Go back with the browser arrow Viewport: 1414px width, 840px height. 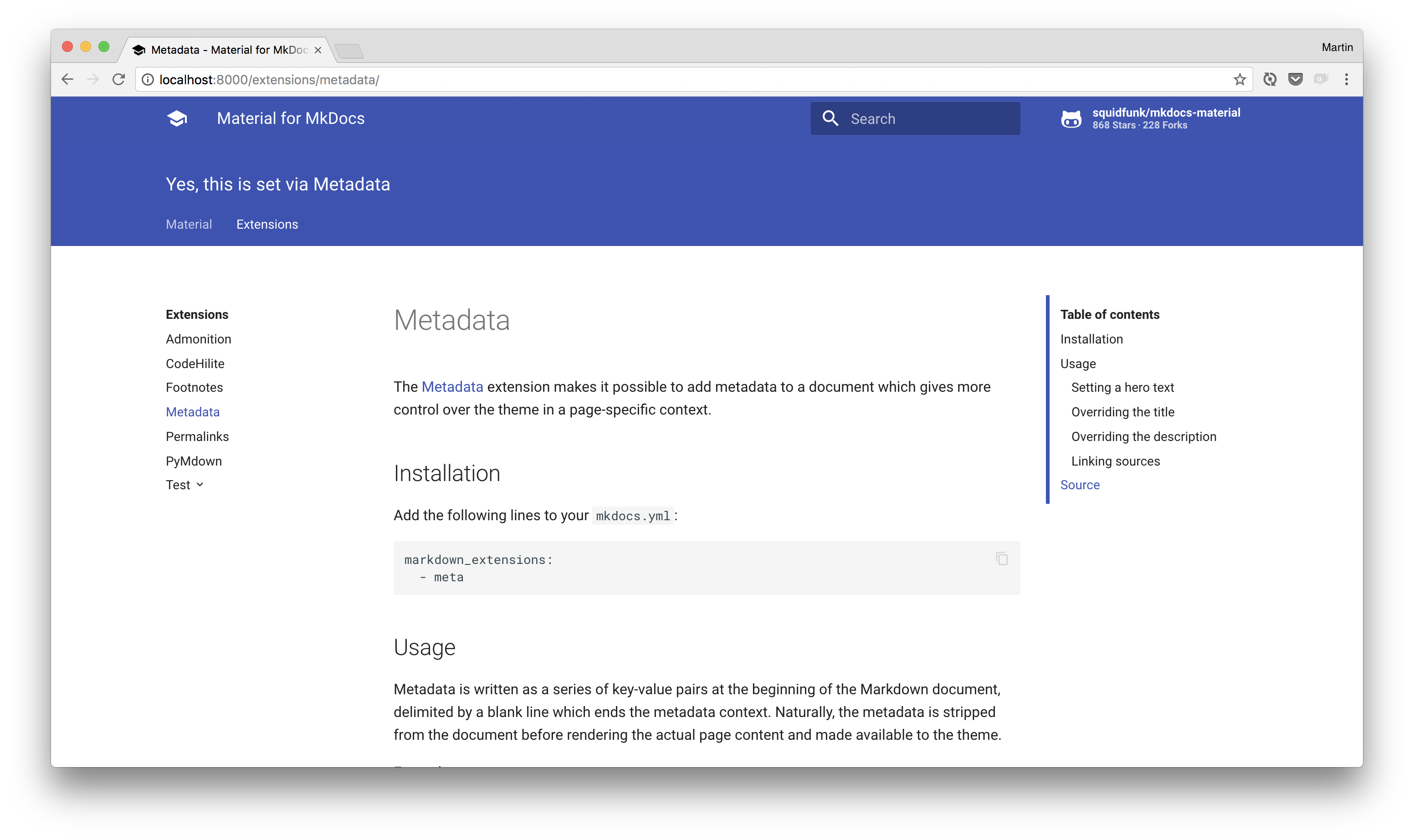(67, 80)
